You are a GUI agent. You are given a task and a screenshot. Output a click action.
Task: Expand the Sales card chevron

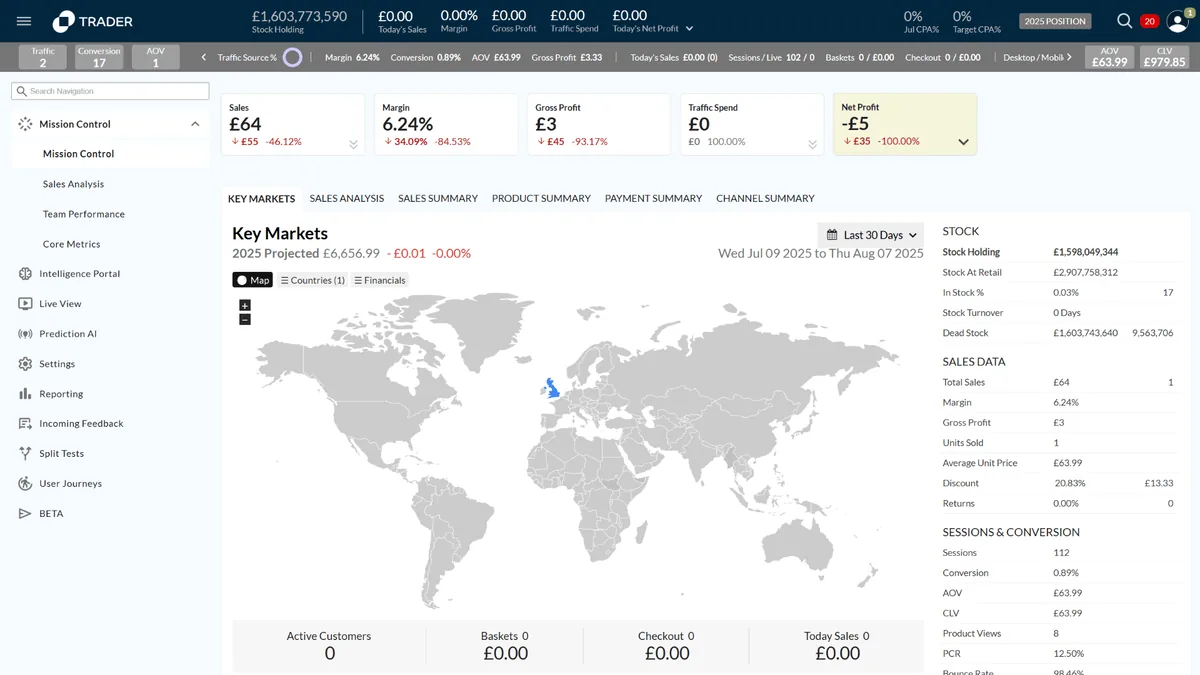click(353, 144)
